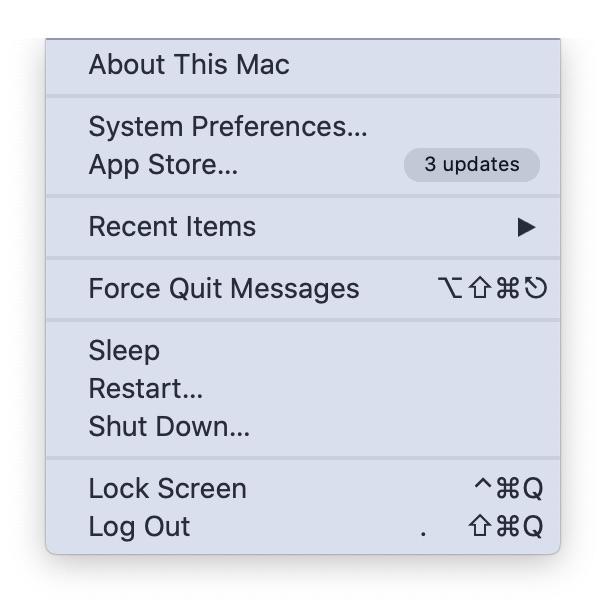Click the Option symbol in Force Quit shortcut

coord(451,289)
